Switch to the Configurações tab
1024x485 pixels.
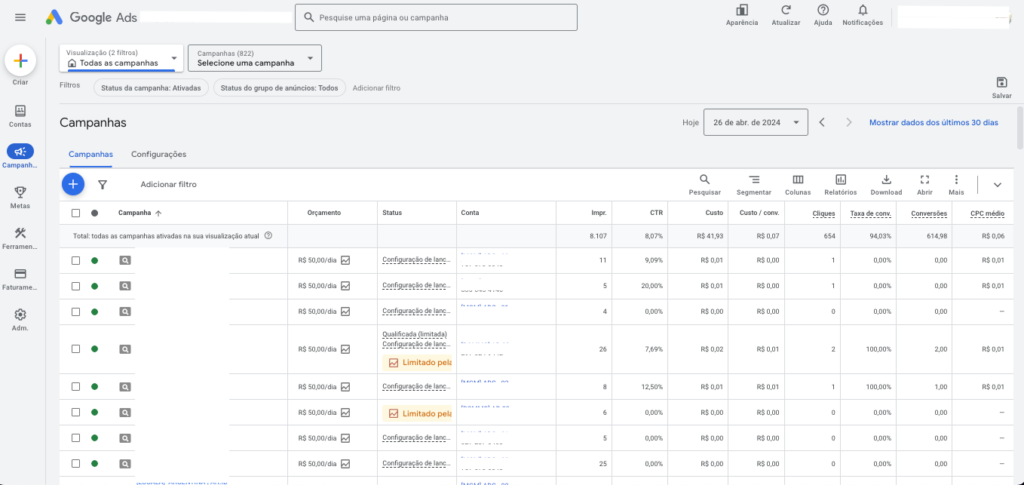159,154
